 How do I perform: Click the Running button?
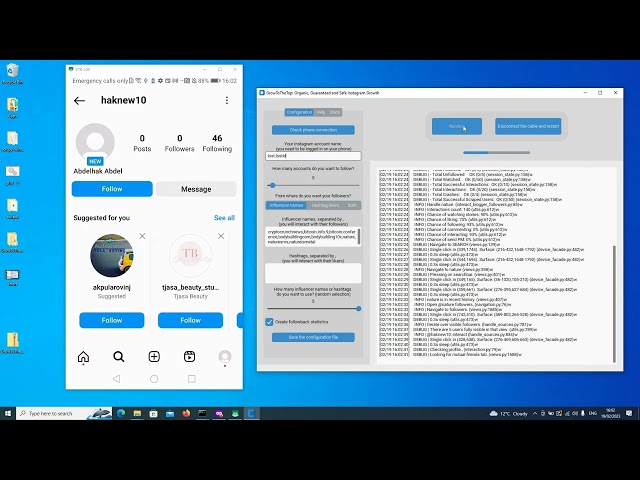pyautogui.click(x=457, y=127)
